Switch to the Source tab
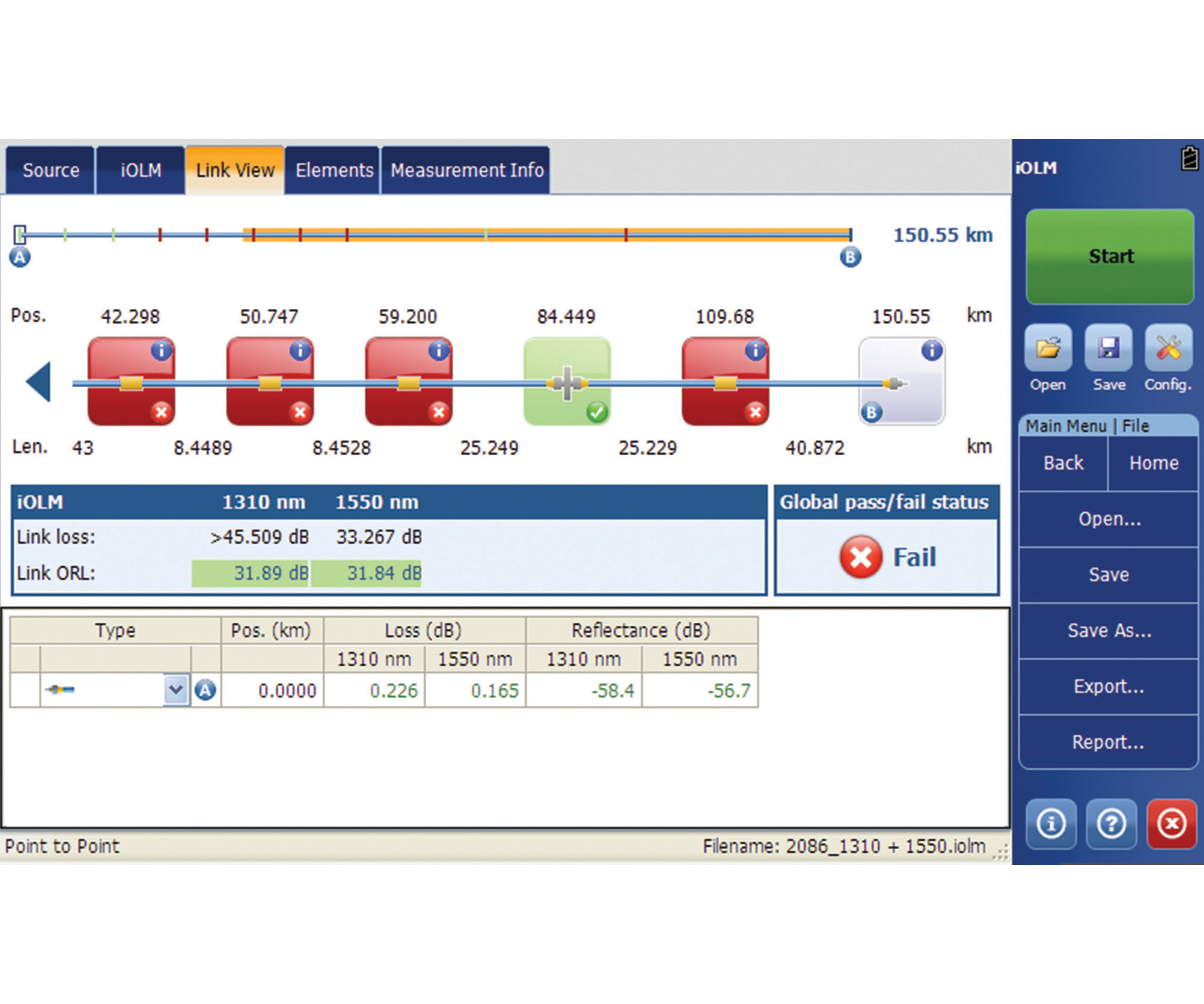Screen dimensions: 1204x1004 pos(51,170)
